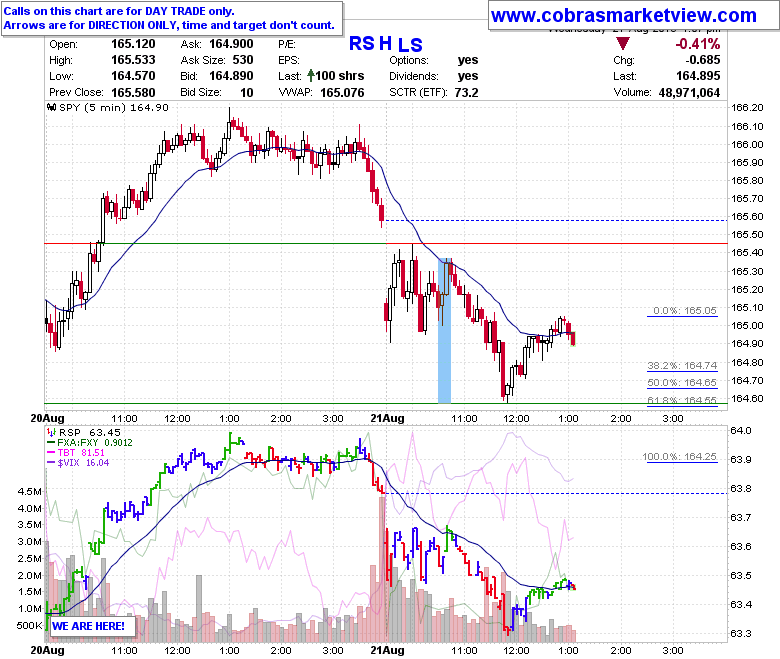Viewport: 780px width, 659px height.
Task: Click the green up arrow beside 100 shrs
Action: 311,76
